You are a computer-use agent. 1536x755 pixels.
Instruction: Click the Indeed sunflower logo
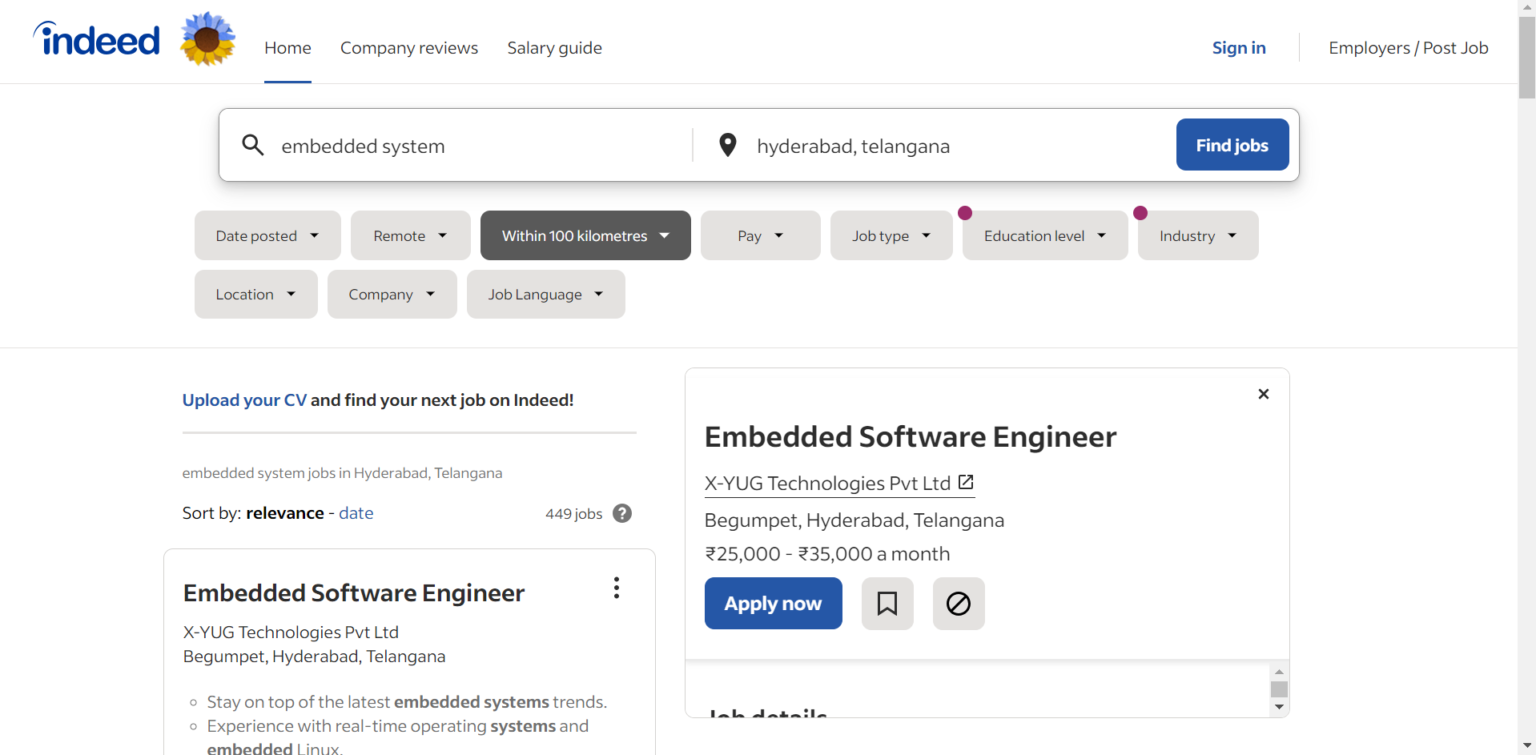207,41
